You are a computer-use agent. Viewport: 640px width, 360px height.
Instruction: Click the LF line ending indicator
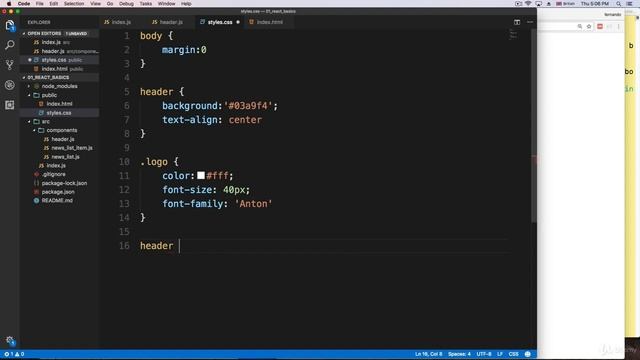point(500,354)
